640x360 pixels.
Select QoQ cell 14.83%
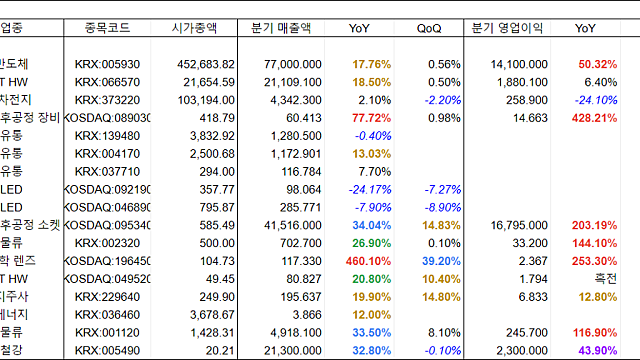coord(441,226)
